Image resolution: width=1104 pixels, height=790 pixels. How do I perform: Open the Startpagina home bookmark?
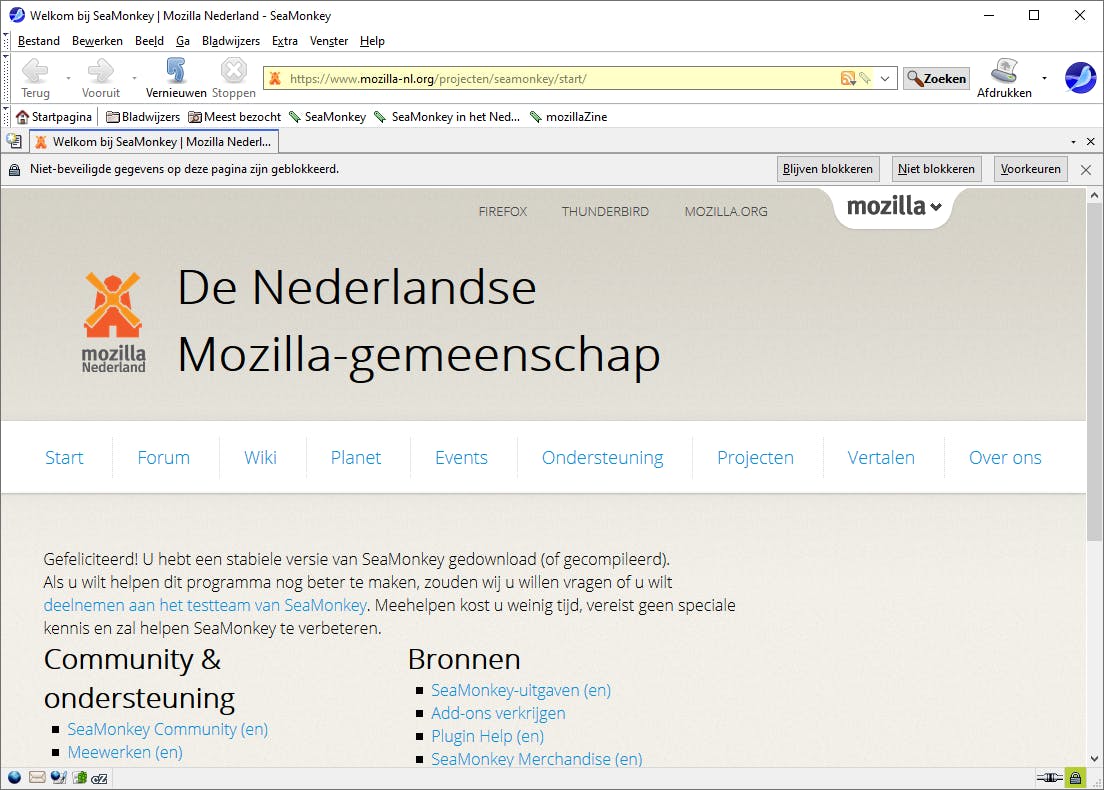(x=54, y=117)
